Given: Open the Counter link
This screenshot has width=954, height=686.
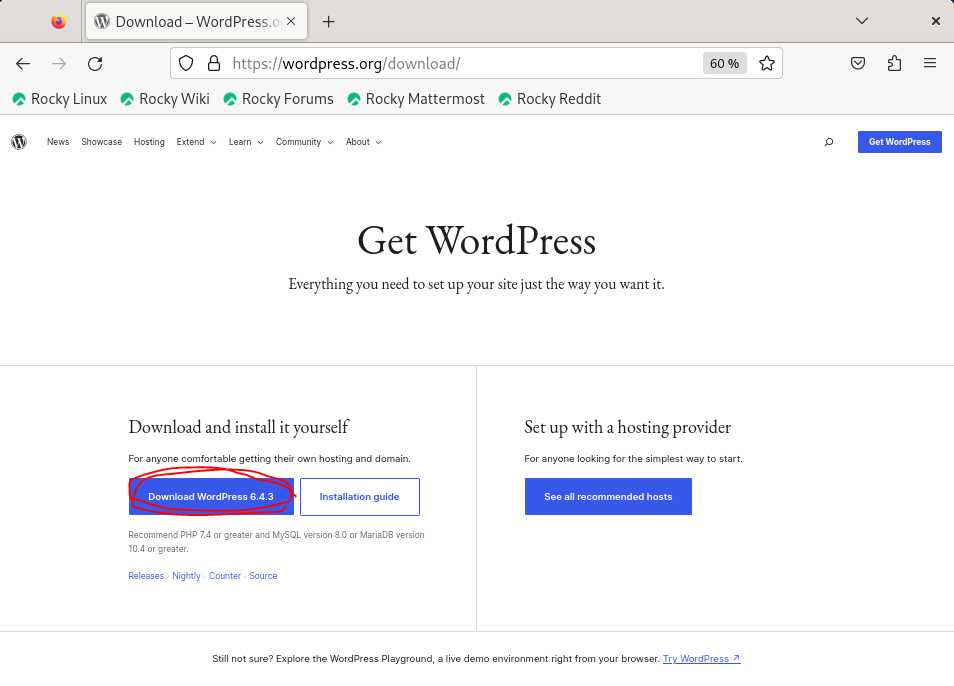Looking at the screenshot, I should click(x=225, y=576).
